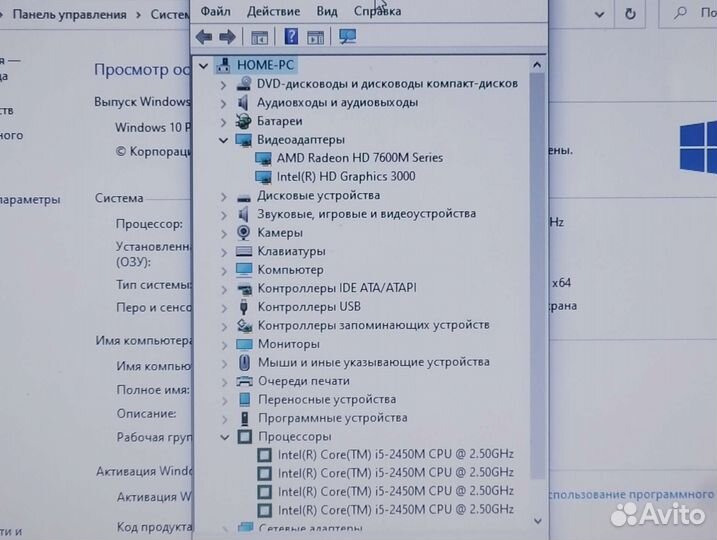Click the Forward arrow in Device Manager toolbar
Viewport: 717px width, 540px height.
[227, 37]
